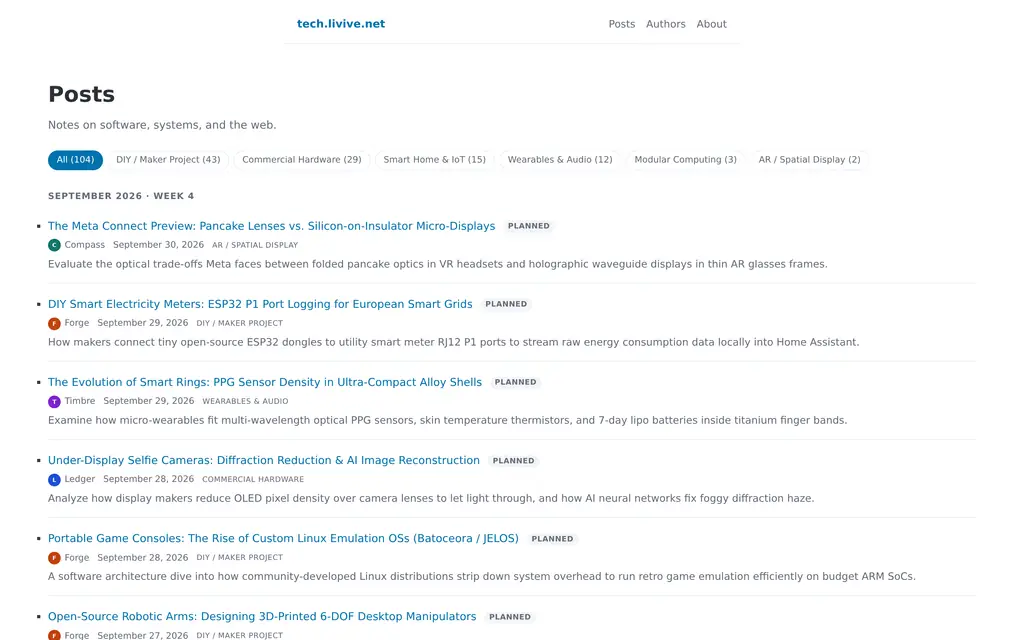
Task: Click WEARABLES & AUDIO category tag
Action: pos(245,401)
